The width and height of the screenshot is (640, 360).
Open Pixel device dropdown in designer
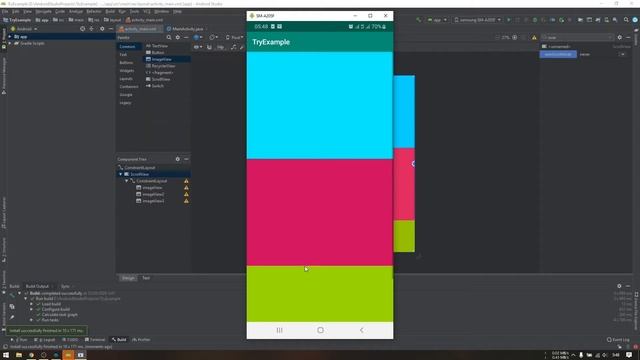234,37
